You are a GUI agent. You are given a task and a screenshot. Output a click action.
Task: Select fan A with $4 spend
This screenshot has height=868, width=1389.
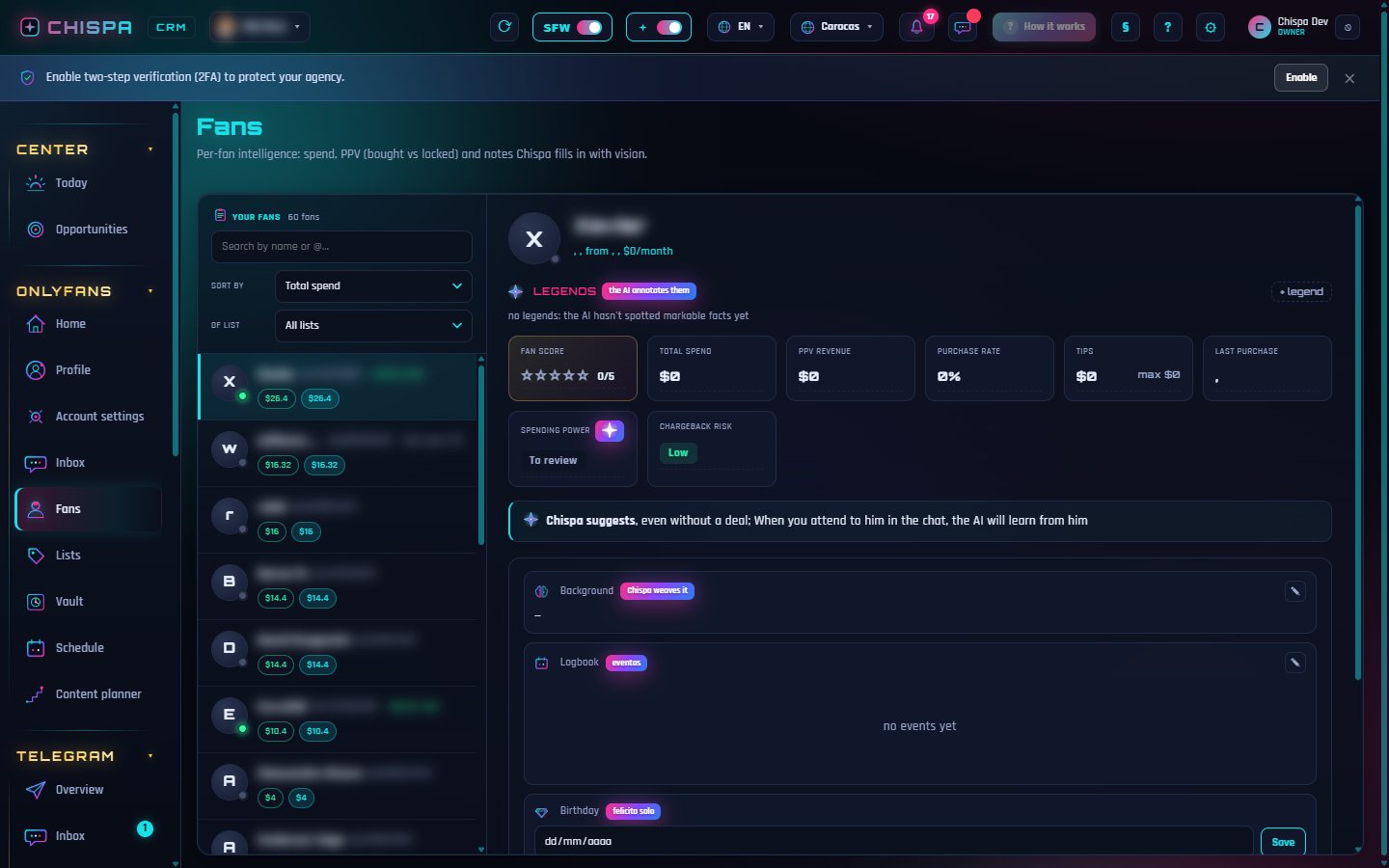338,786
